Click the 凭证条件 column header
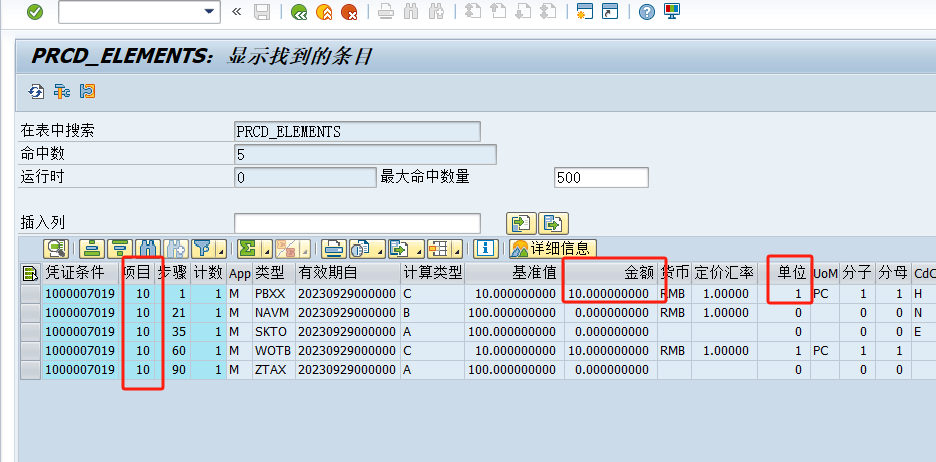 pyautogui.click(x=81, y=273)
